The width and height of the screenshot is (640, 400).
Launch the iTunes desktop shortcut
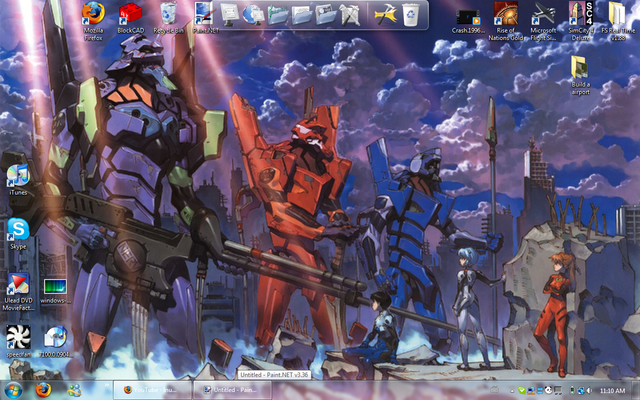[18, 180]
